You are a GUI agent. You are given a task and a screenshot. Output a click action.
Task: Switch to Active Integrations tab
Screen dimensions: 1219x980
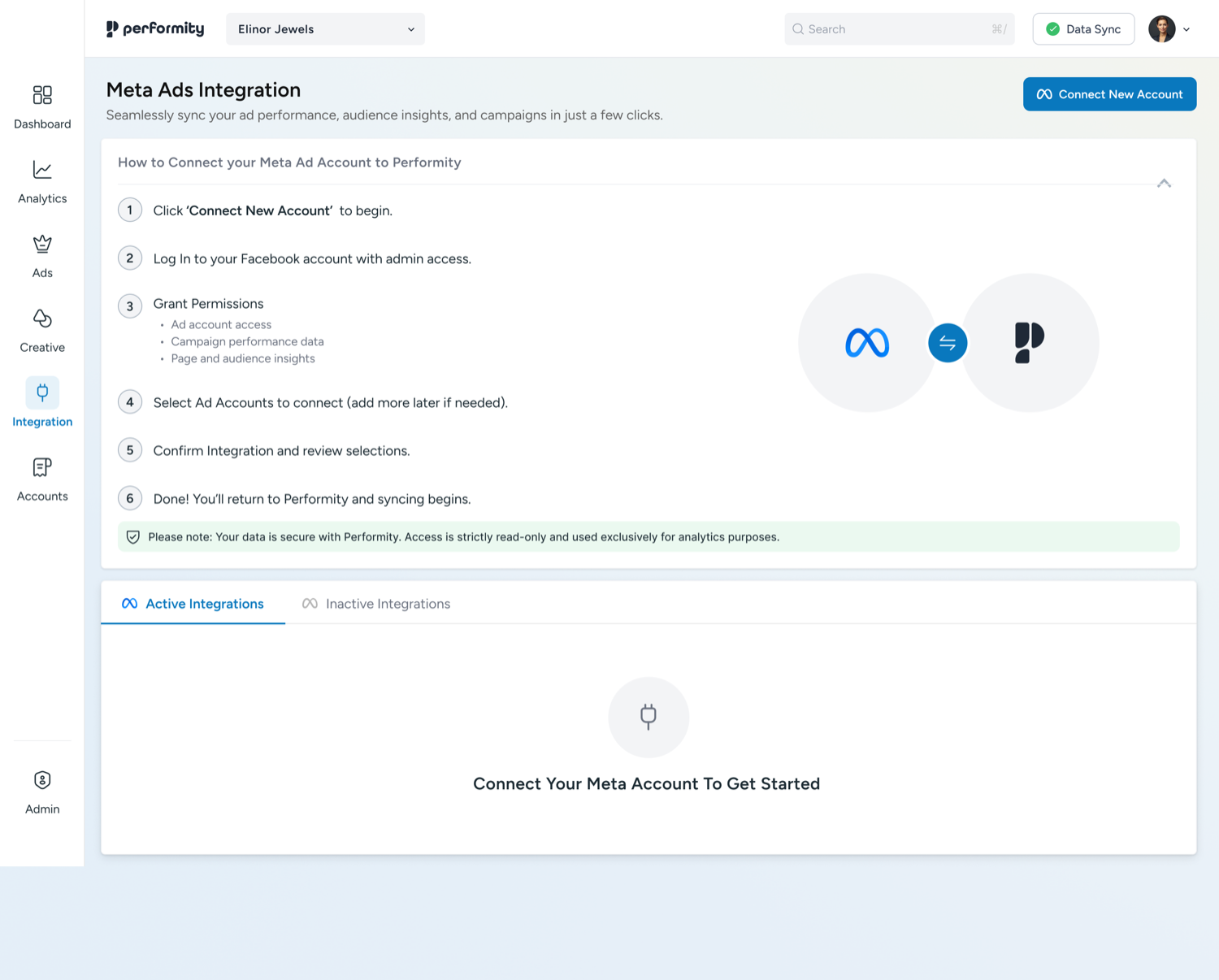(193, 604)
